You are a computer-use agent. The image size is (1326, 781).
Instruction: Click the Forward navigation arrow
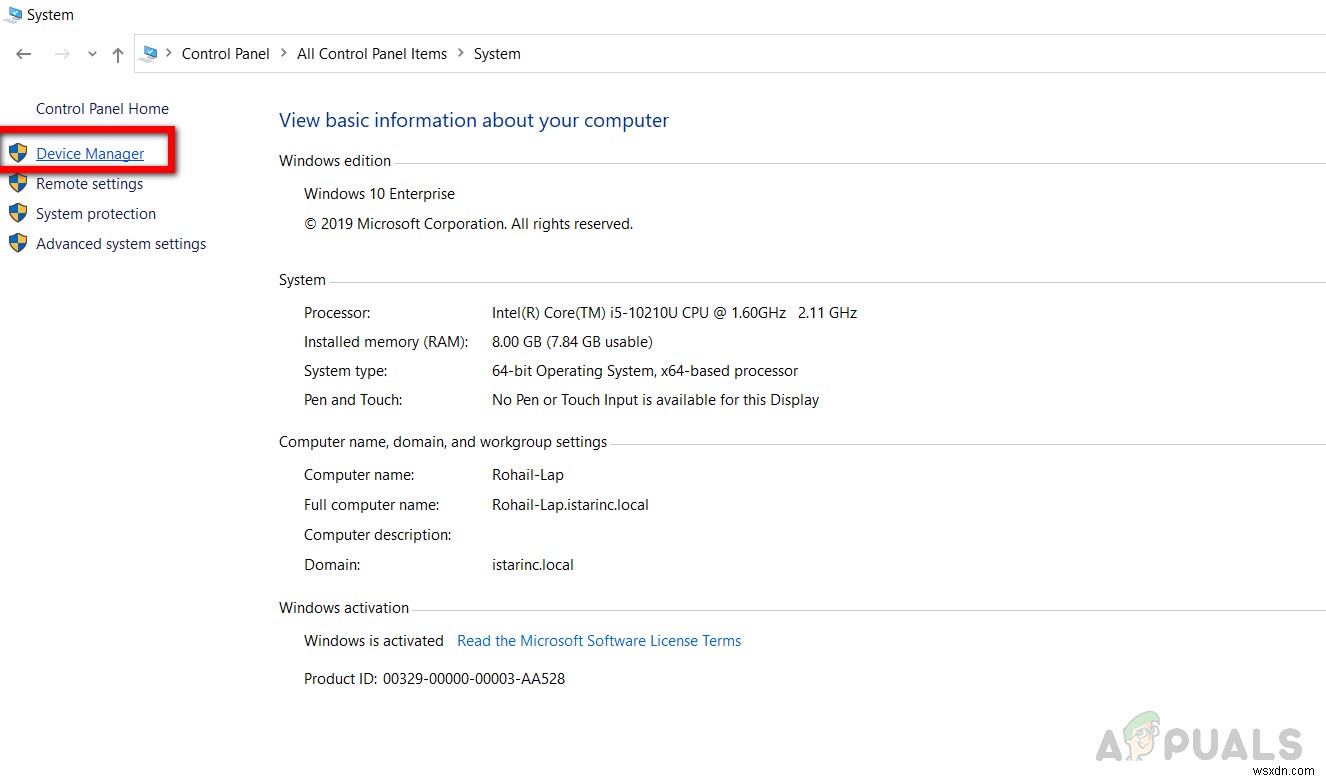[x=62, y=54]
